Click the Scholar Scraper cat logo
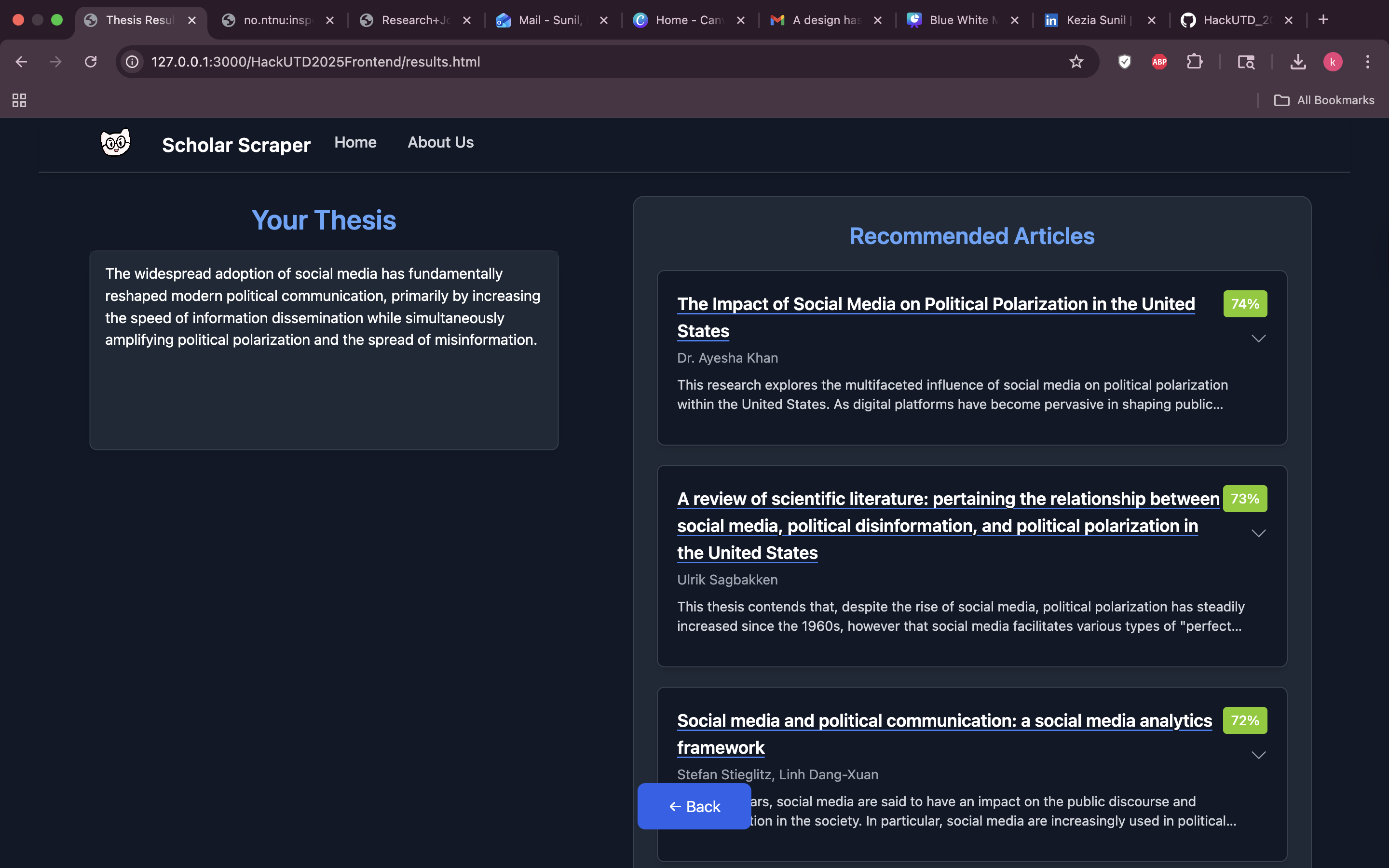 coord(115,142)
